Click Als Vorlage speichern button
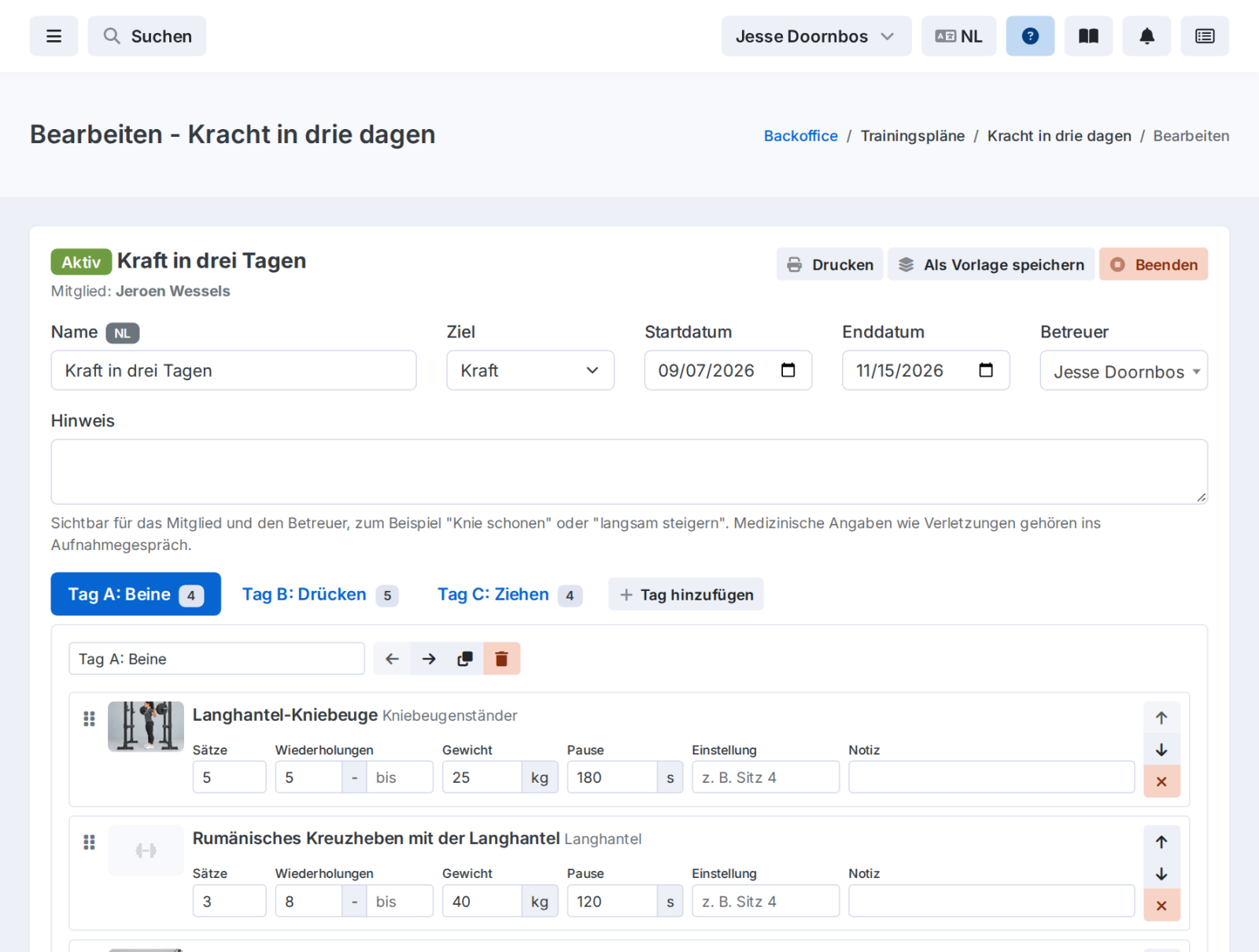1259x952 pixels. tap(991, 264)
